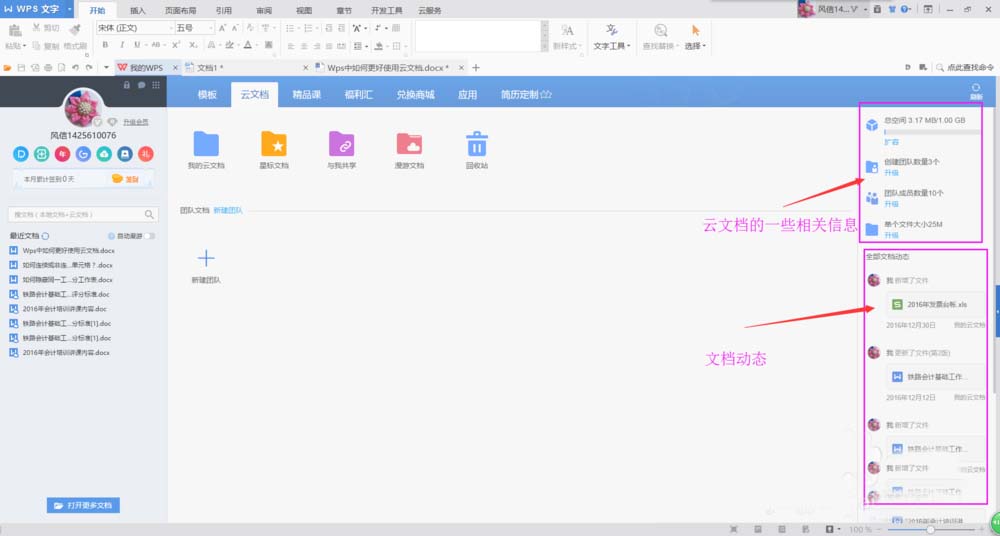This screenshot has width=1000, height=536.
Task: Click the 升级会员 link
Action: pyautogui.click(x=135, y=122)
